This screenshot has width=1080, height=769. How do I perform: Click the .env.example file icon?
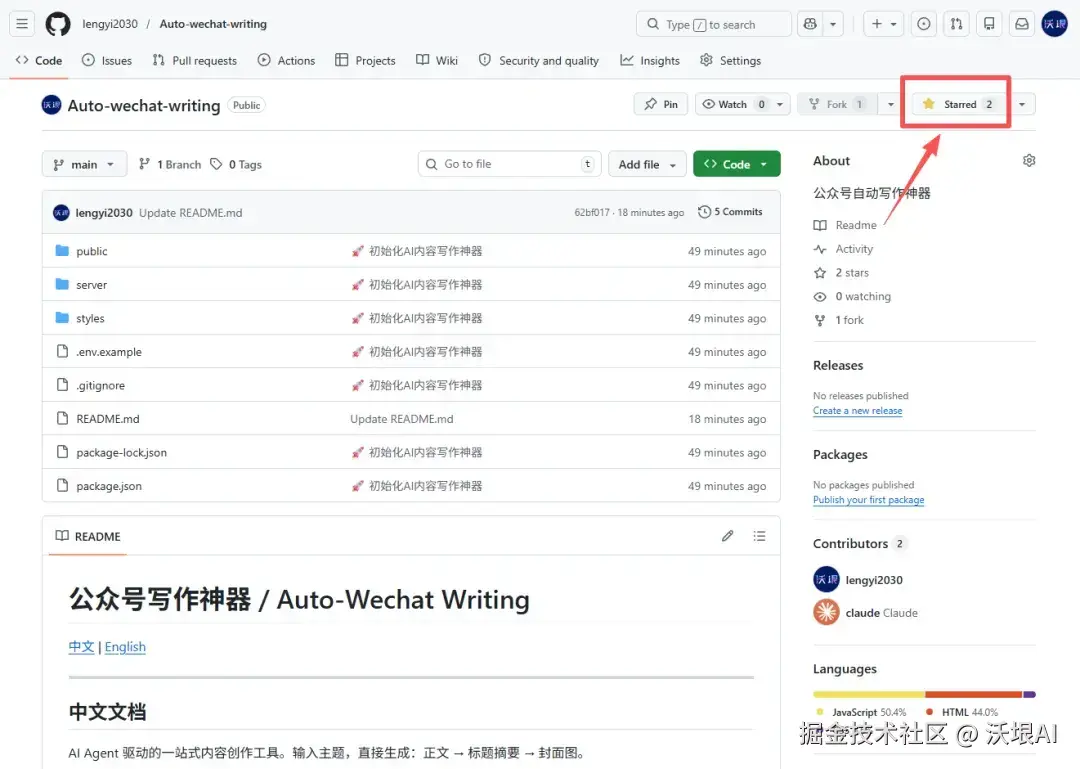[x=62, y=351]
